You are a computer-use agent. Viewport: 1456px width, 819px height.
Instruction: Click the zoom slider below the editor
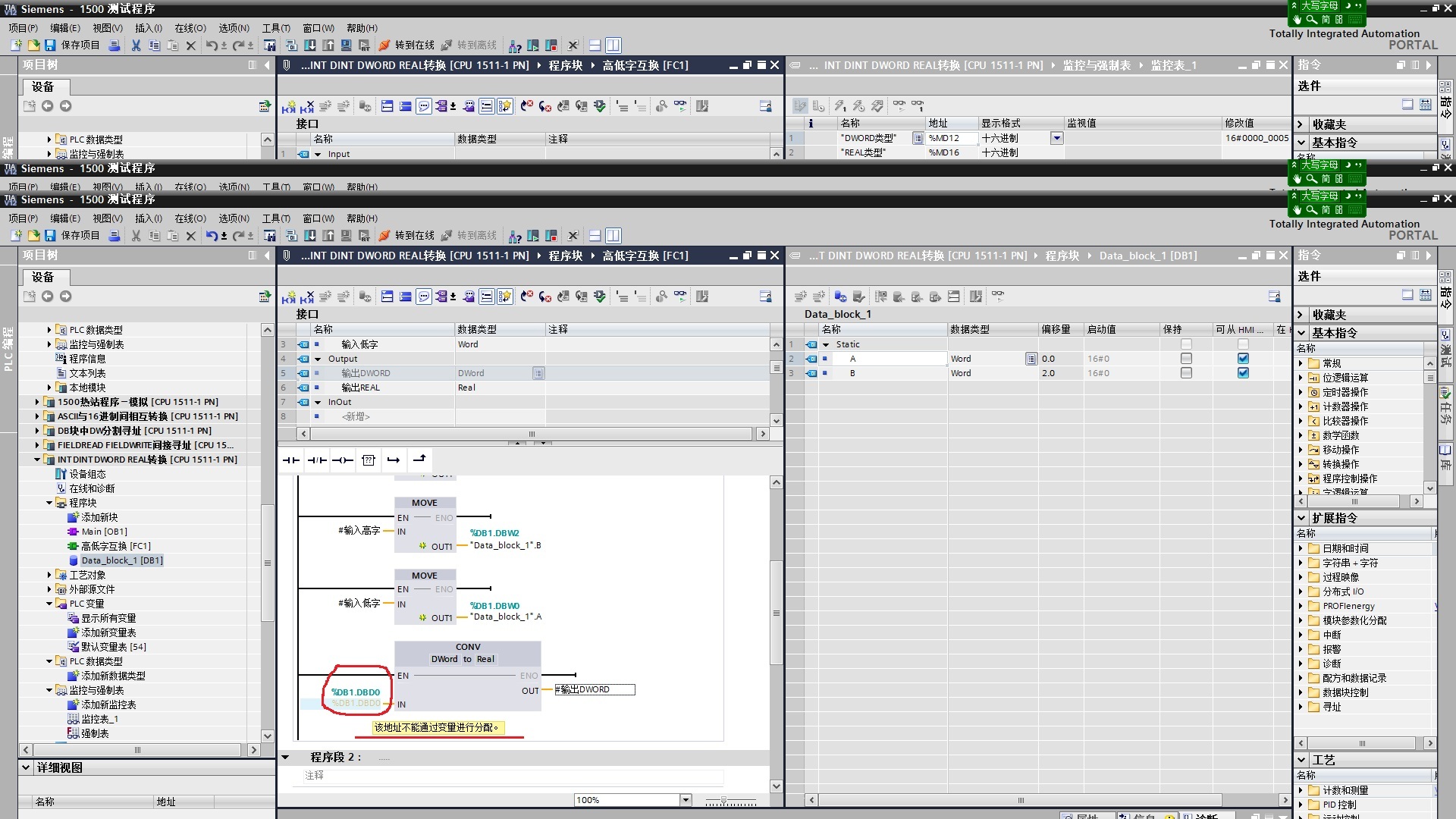tap(724, 801)
